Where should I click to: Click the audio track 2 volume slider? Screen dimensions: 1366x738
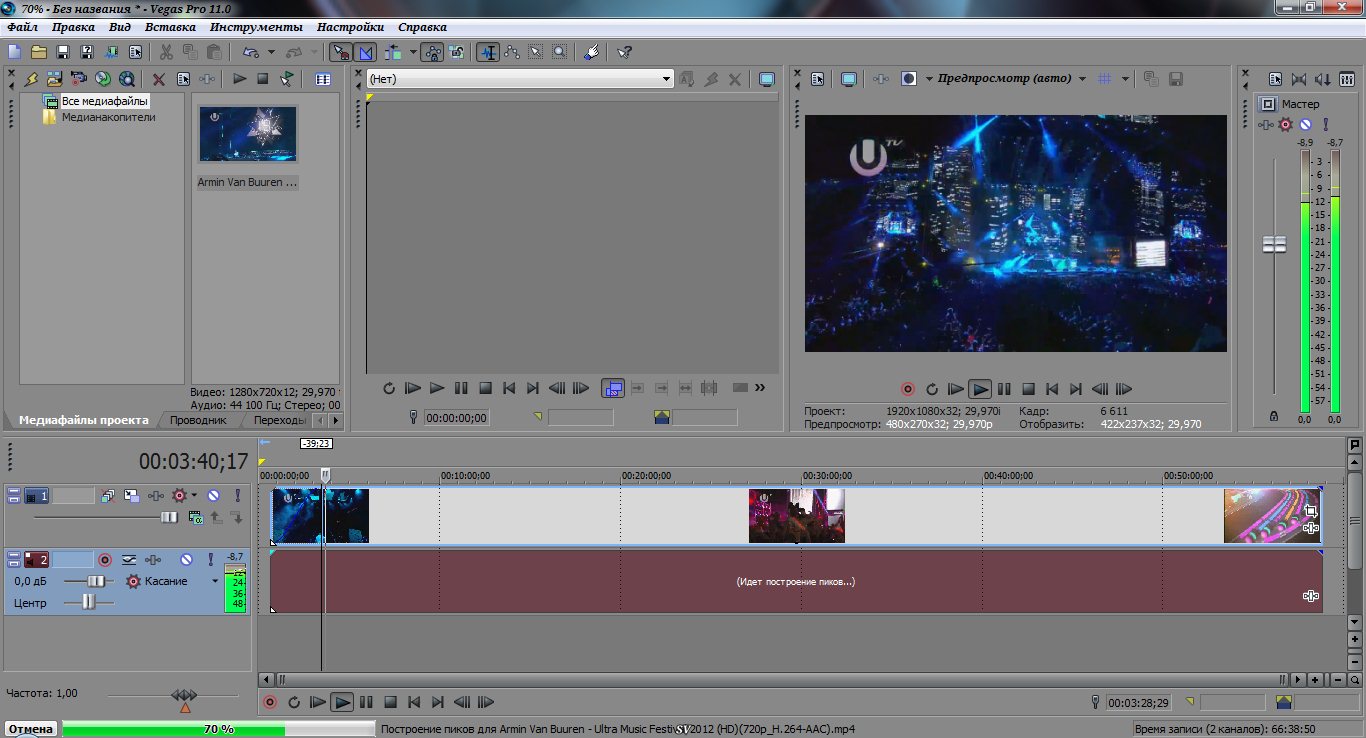(96, 581)
